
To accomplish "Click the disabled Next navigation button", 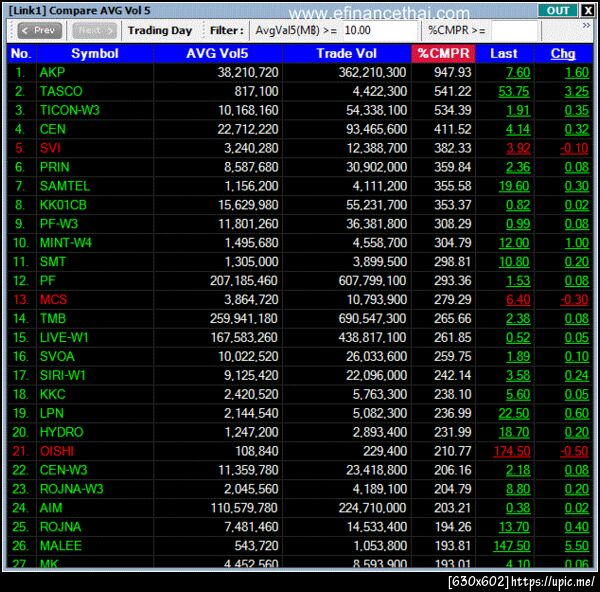I will [95, 30].
